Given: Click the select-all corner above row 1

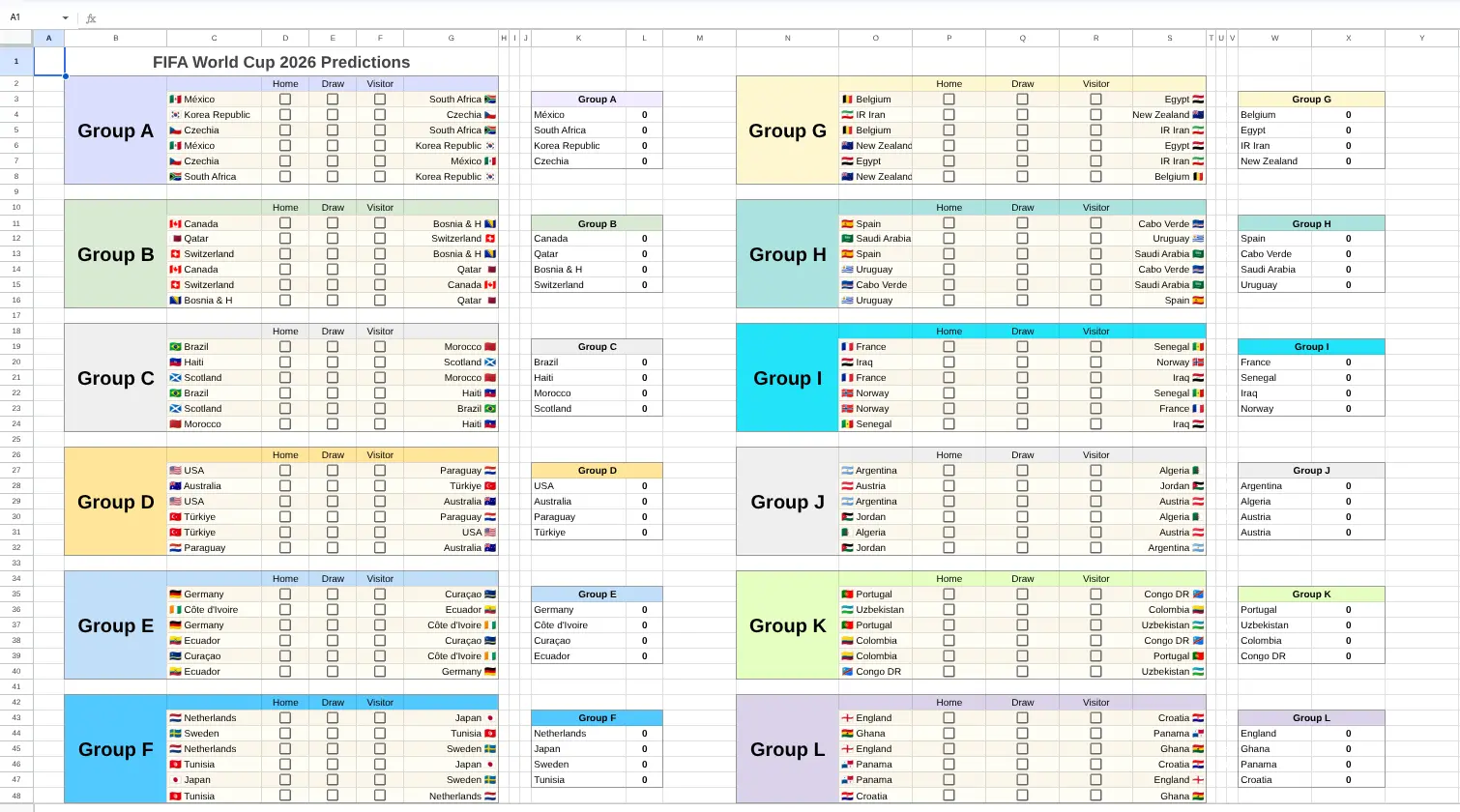Looking at the screenshot, I should tap(16, 38).
